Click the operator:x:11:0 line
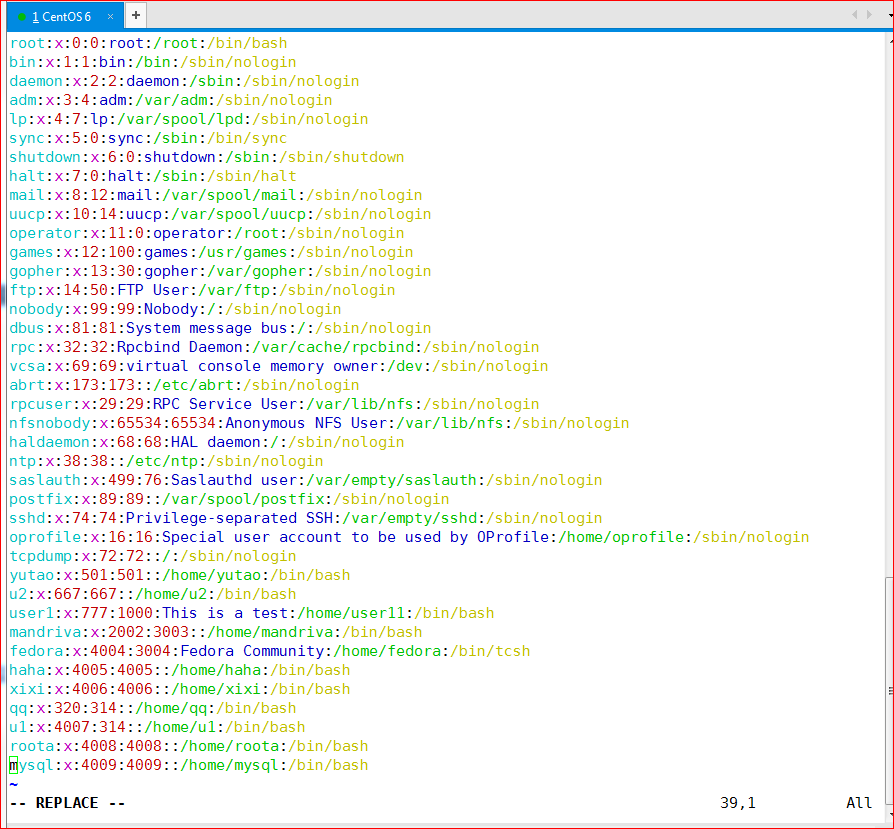The width and height of the screenshot is (894, 829). tap(207, 233)
